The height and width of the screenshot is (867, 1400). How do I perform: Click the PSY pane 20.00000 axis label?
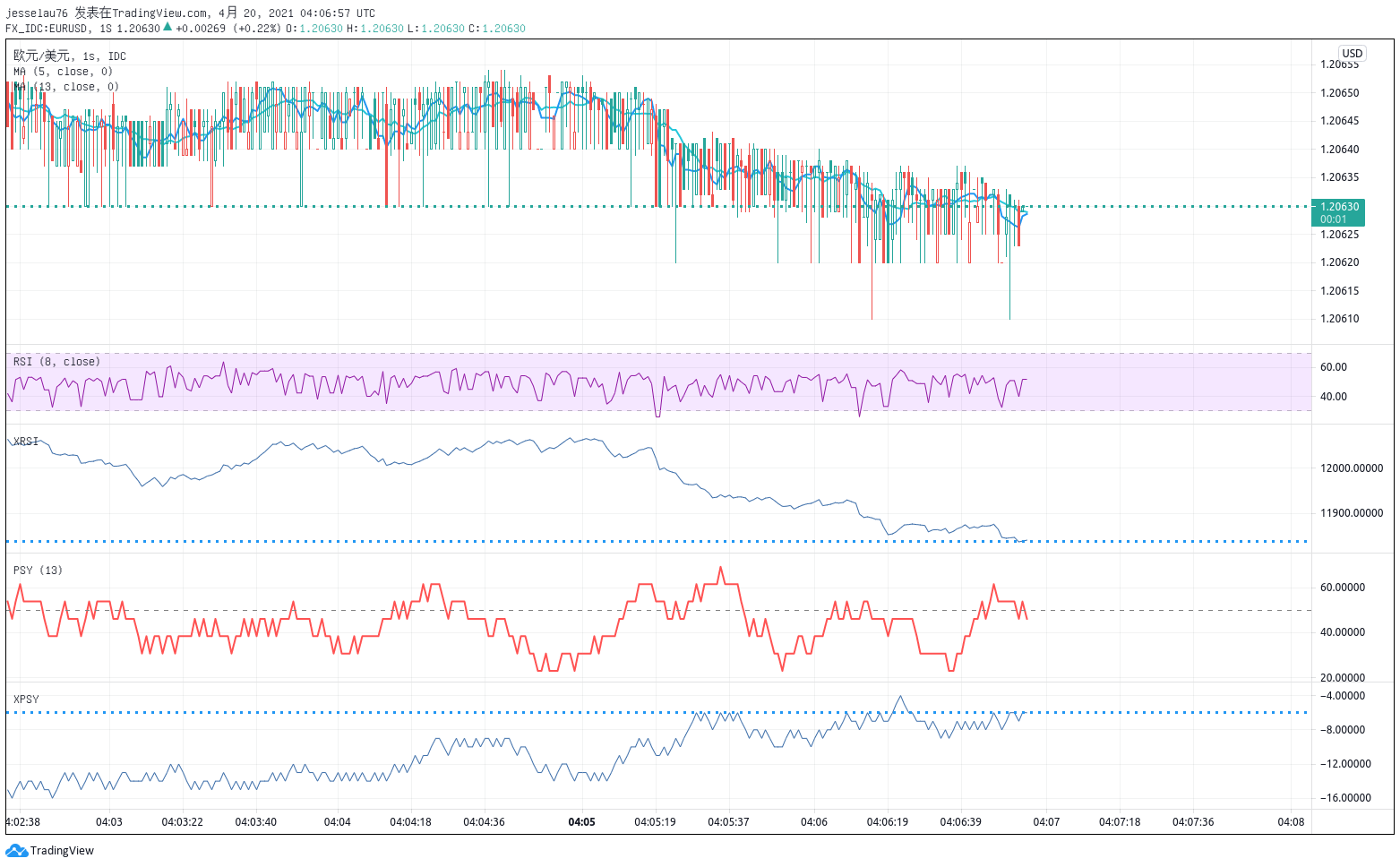point(1342,678)
